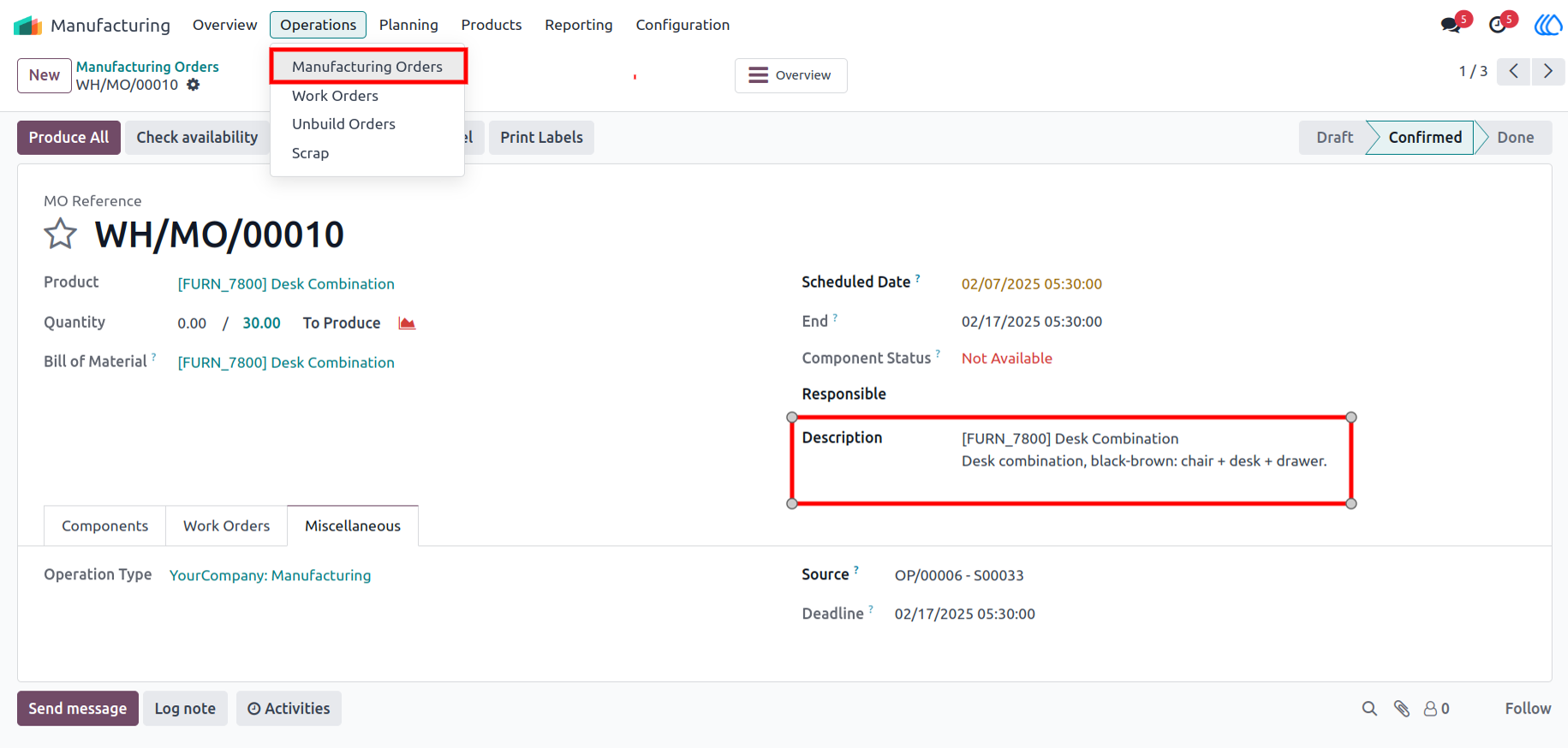Open the Reporting menu
Image resolution: width=1568 pixels, height=748 pixels.
click(579, 25)
